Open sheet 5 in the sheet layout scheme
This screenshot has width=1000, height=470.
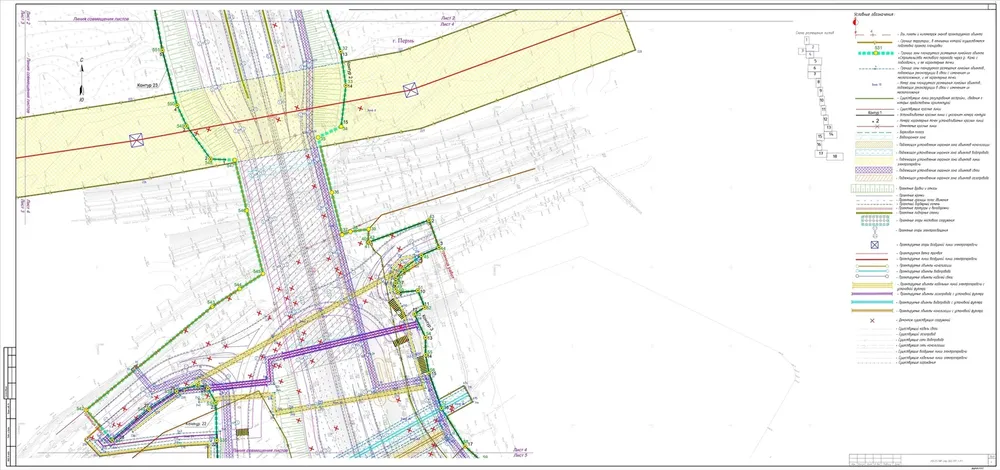[x=816, y=61]
